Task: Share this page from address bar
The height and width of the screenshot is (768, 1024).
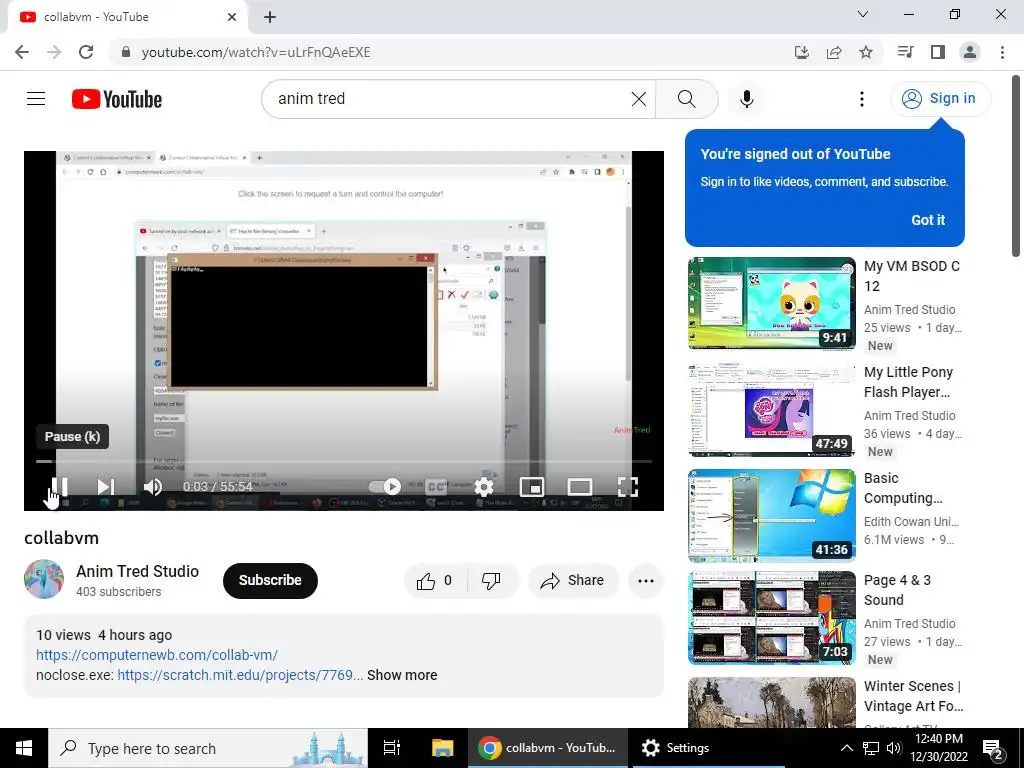Action: click(834, 52)
